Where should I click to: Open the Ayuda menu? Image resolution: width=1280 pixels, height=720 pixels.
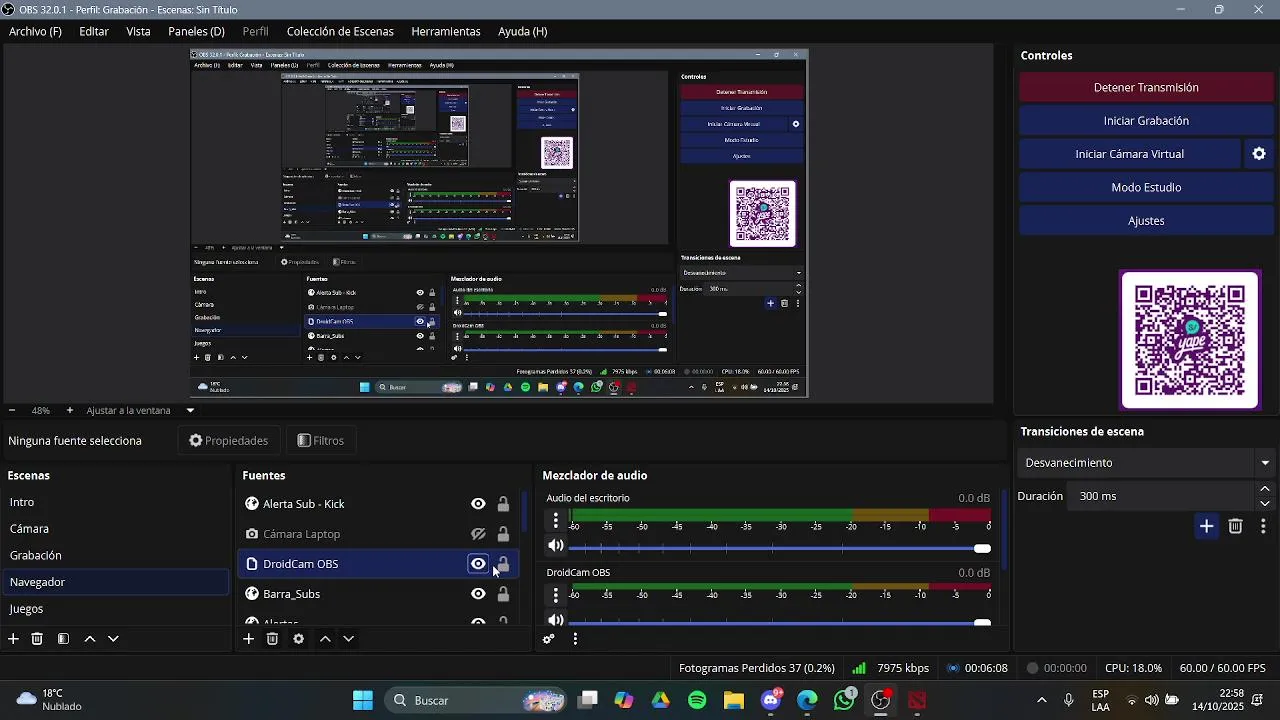(x=522, y=31)
